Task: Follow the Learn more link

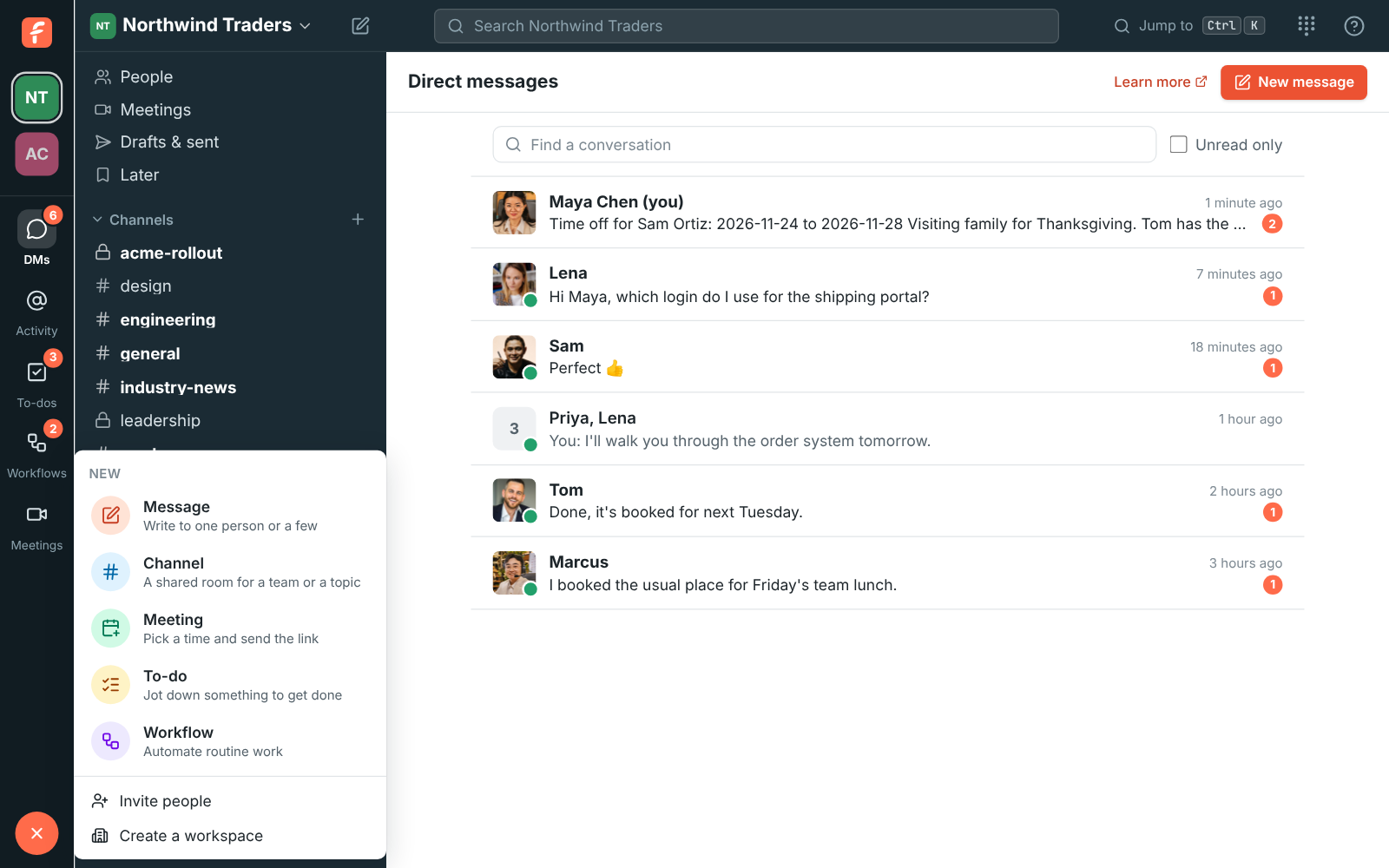Action: 1160,82
